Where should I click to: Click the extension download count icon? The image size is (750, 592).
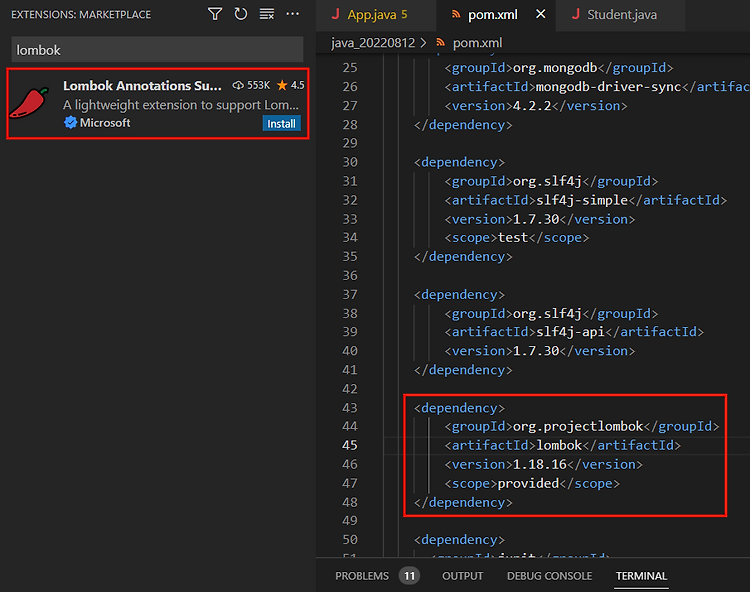[238, 85]
